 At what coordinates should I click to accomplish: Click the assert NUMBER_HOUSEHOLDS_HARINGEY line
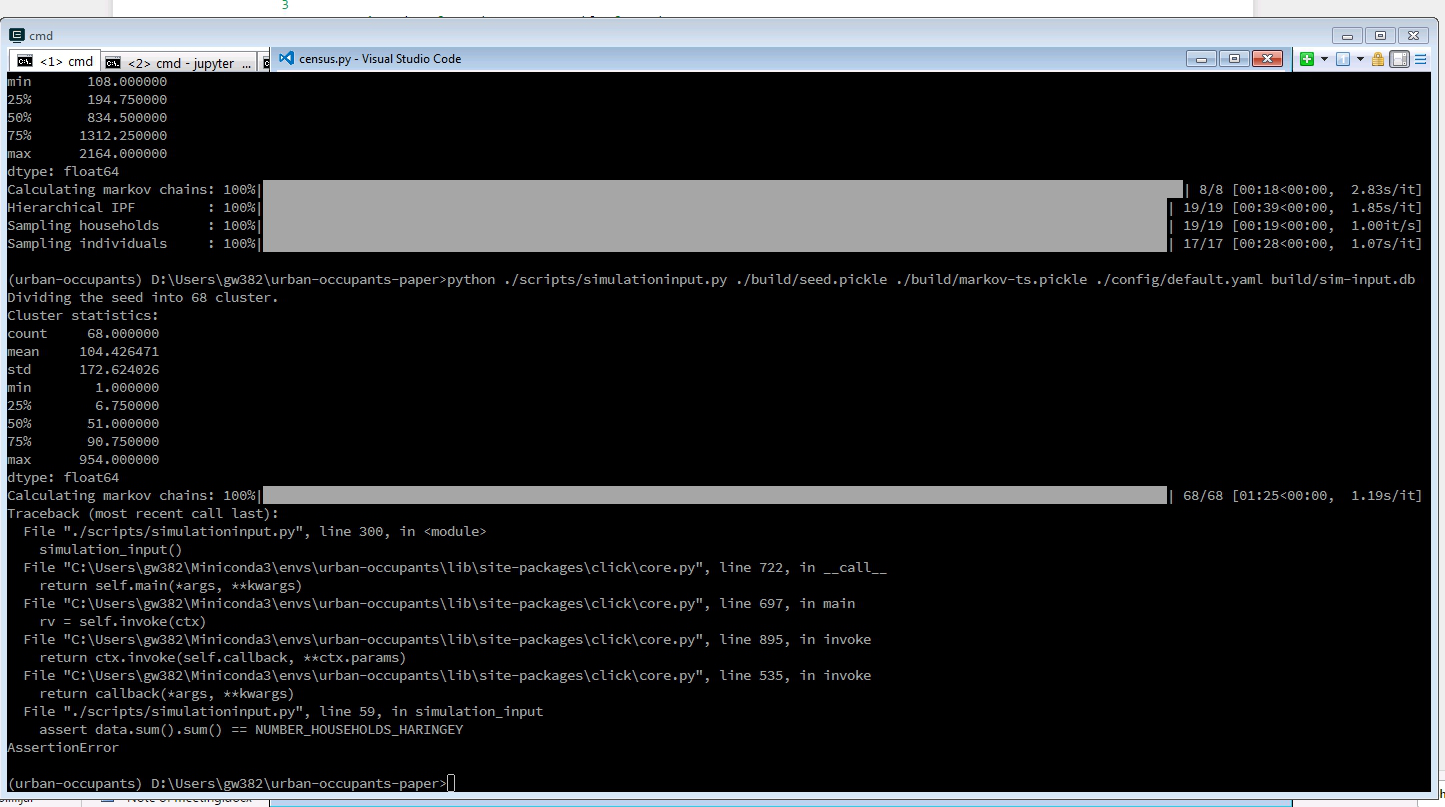251,730
